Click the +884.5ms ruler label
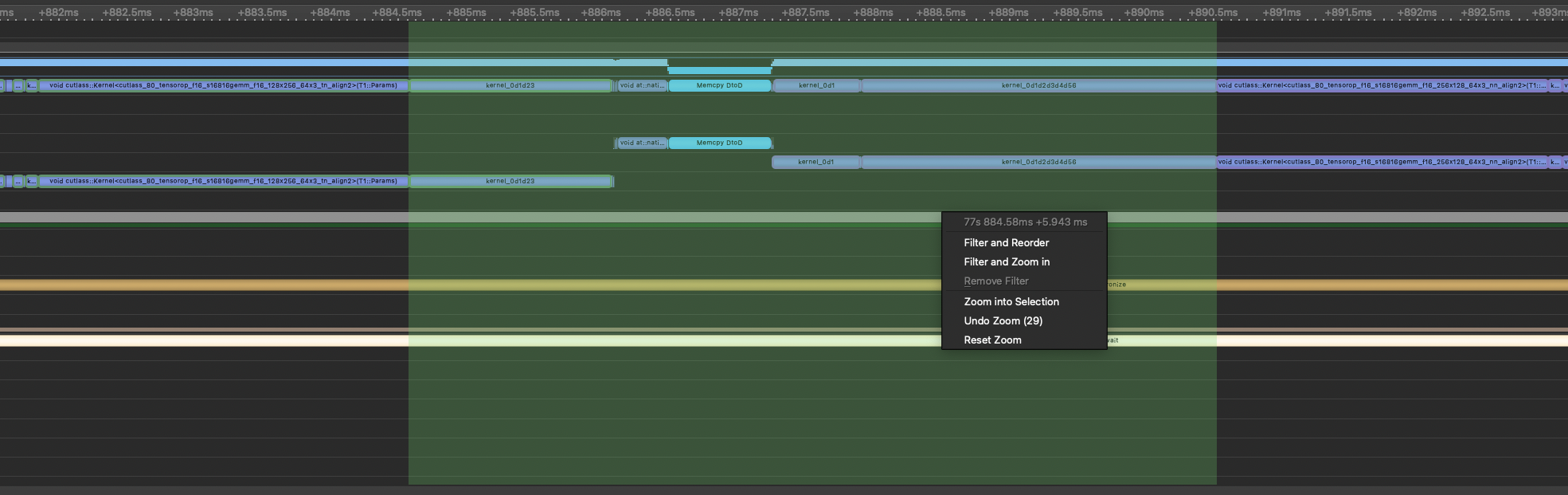Viewport: 1568px width, 495px height. click(x=397, y=13)
